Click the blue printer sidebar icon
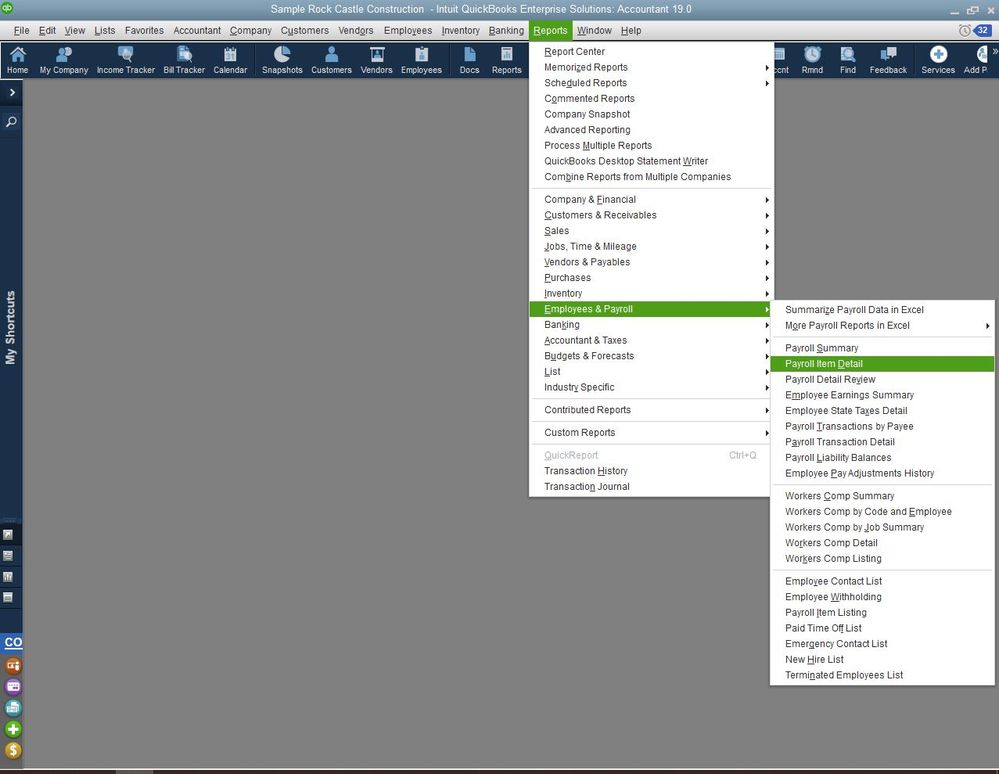The image size is (999, 774). [x=13, y=708]
